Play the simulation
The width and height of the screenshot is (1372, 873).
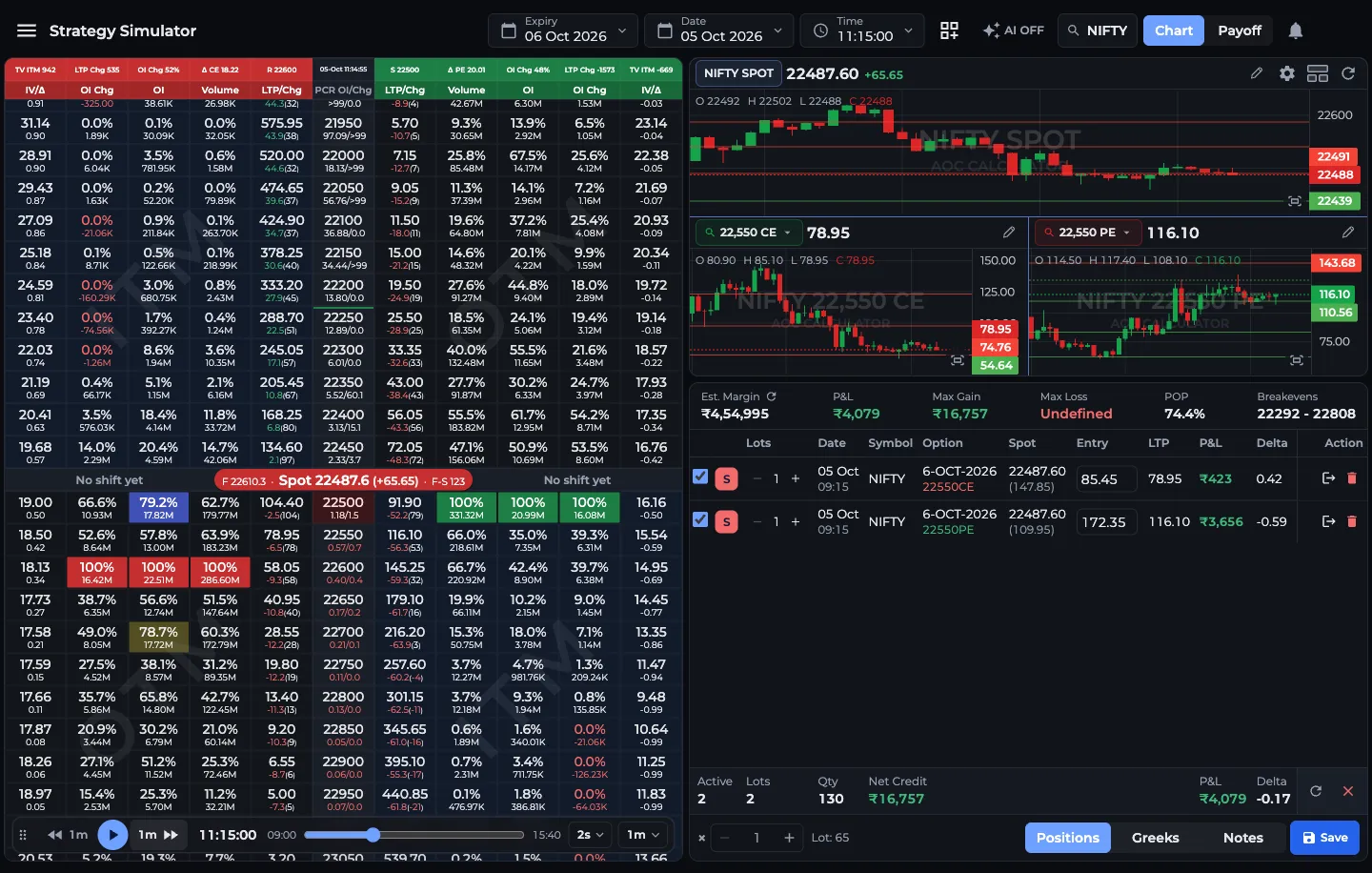point(112,835)
